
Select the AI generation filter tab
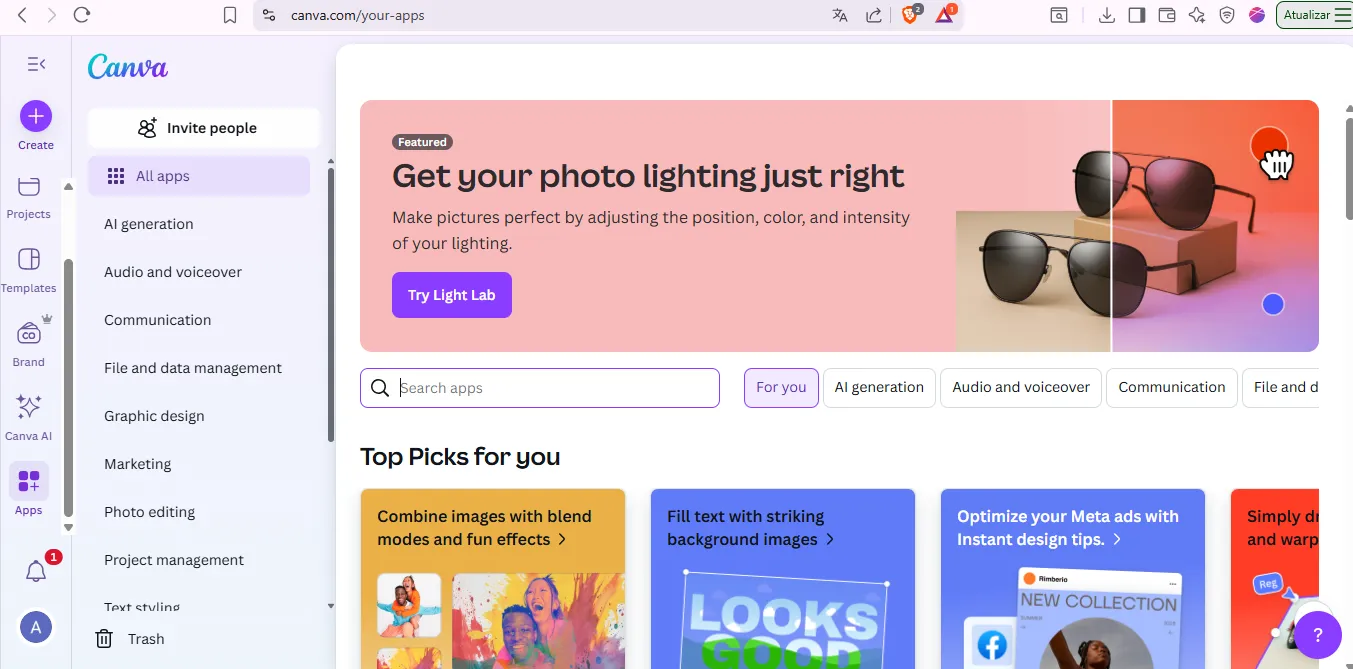point(879,388)
